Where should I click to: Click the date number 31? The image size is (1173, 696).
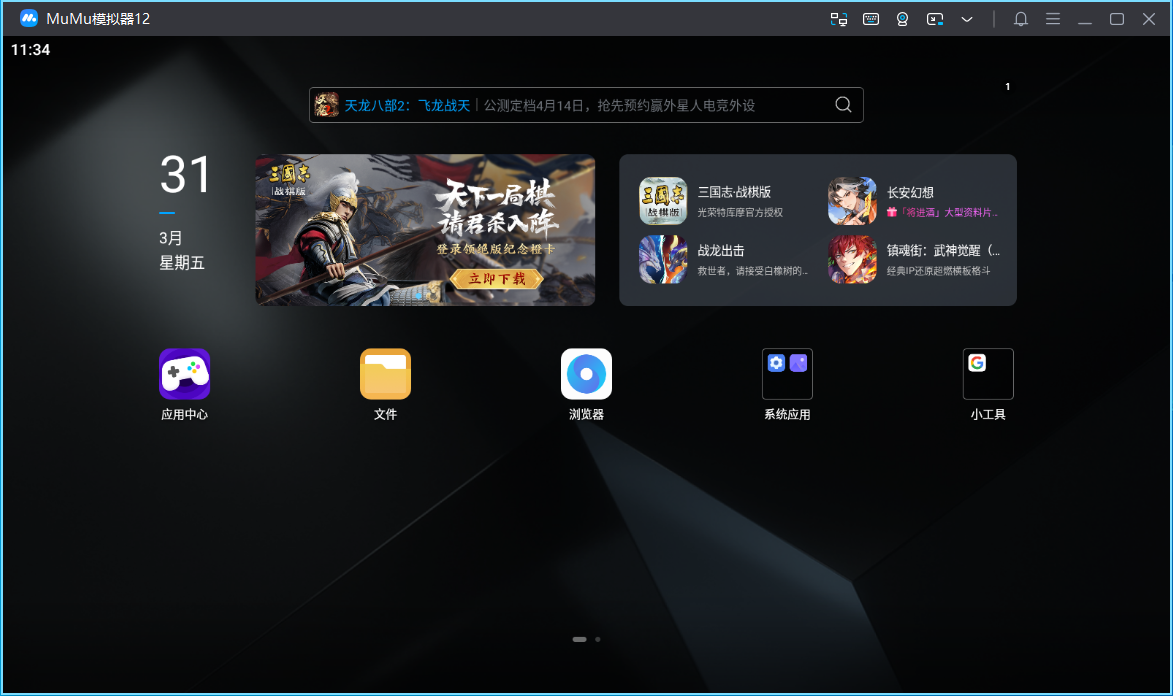coord(185,175)
